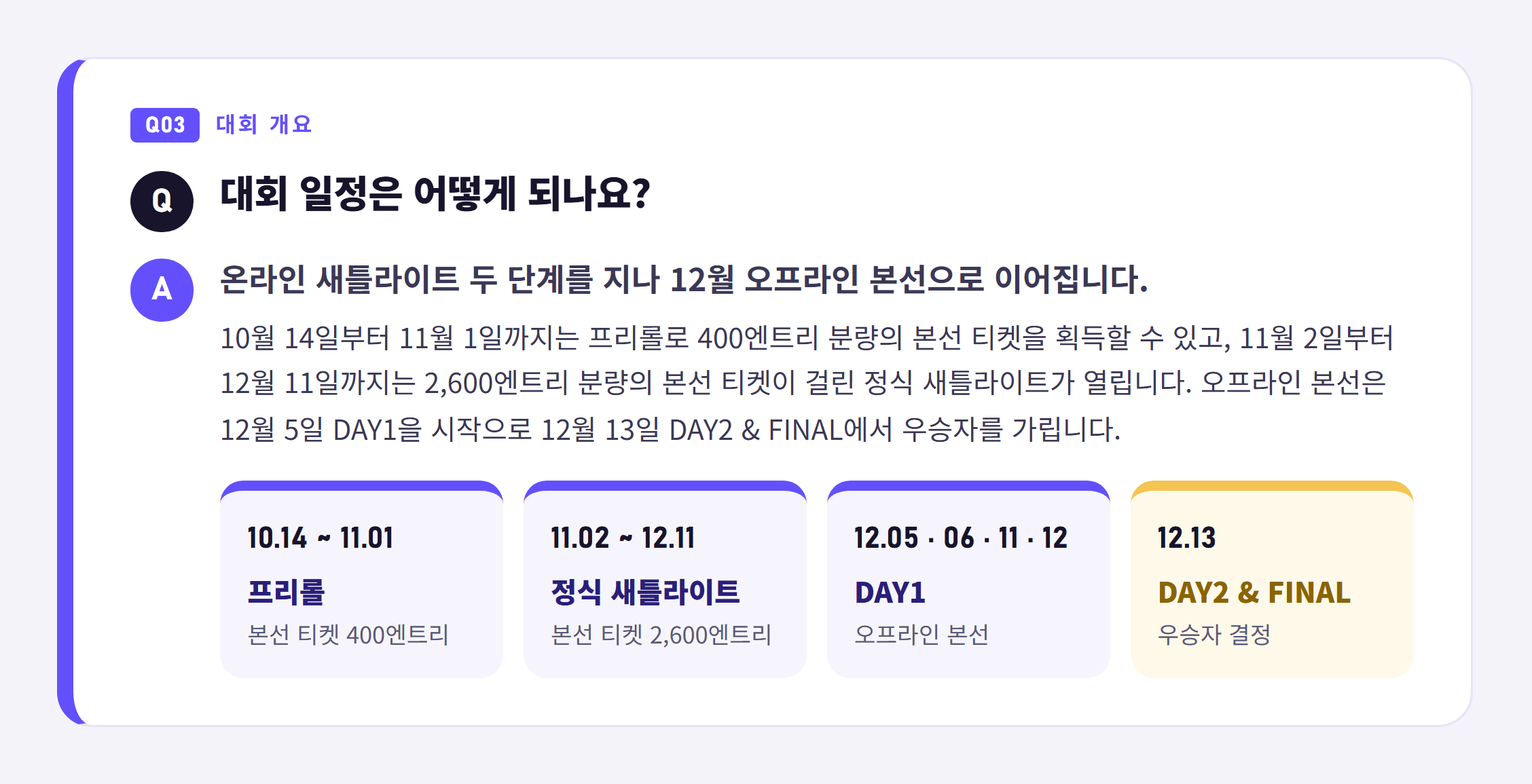Click the purple accent bar on the card's left edge
The width and height of the screenshot is (1532, 784).
65,392
